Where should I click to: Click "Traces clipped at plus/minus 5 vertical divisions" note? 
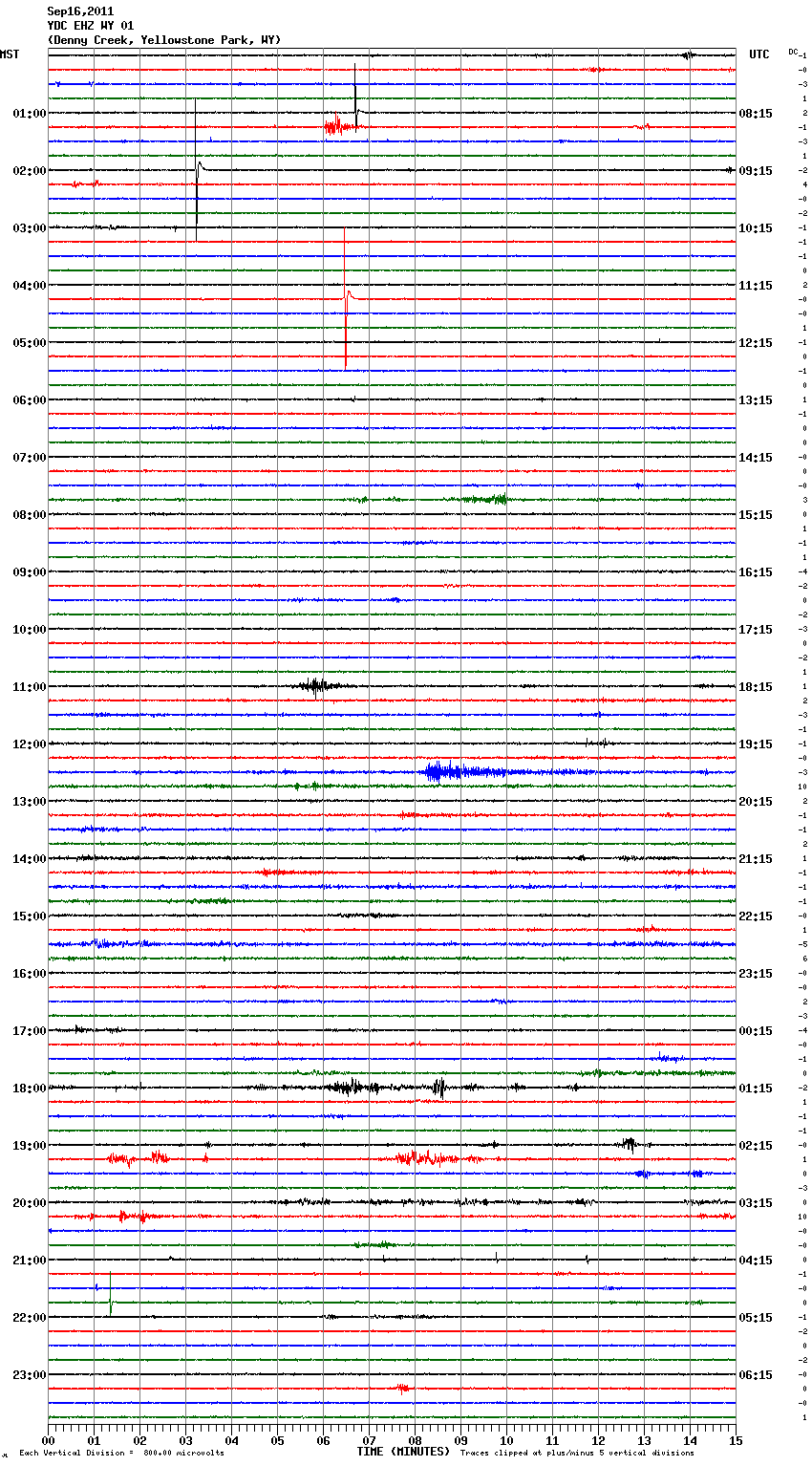tap(577, 1454)
